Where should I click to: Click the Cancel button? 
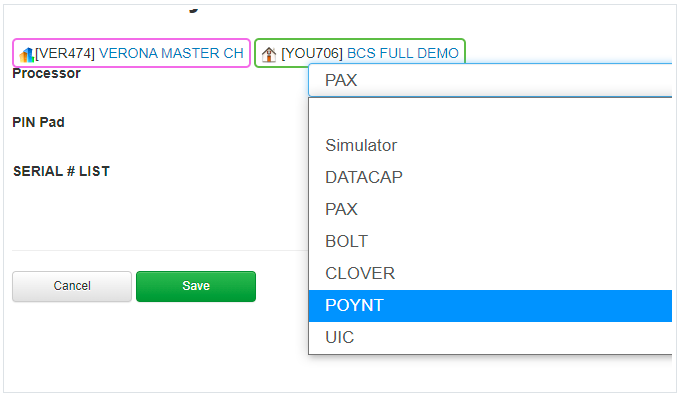tap(72, 286)
